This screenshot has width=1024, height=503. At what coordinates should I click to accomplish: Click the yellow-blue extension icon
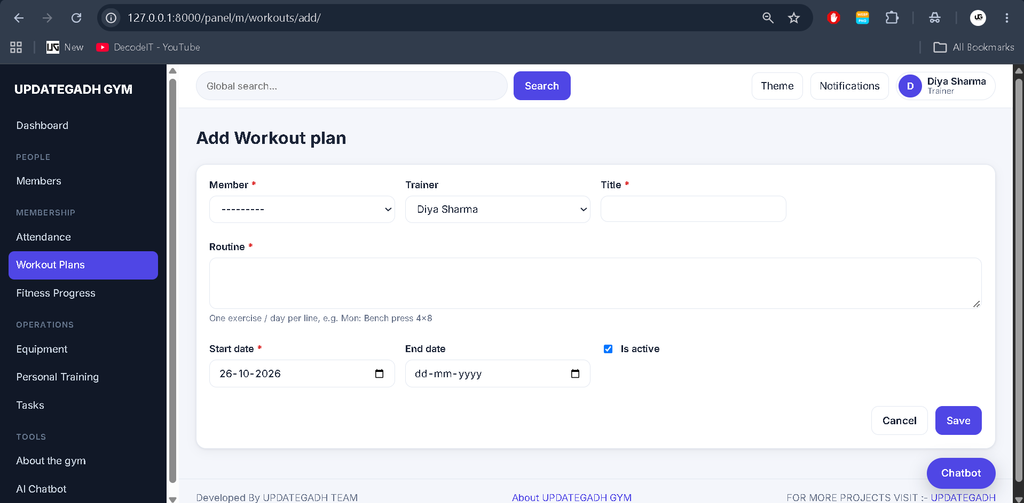coord(863,18)
